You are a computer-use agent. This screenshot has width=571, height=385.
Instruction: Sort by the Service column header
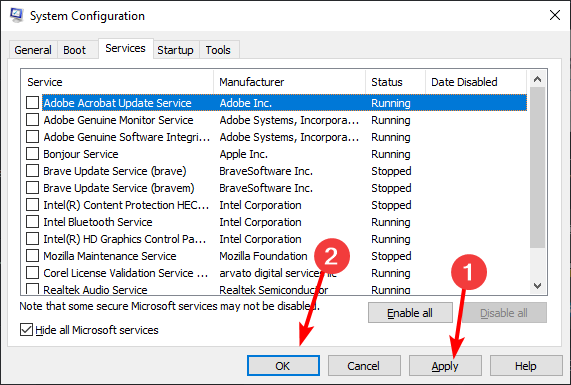pyautogui.click(x=117, y=82)
